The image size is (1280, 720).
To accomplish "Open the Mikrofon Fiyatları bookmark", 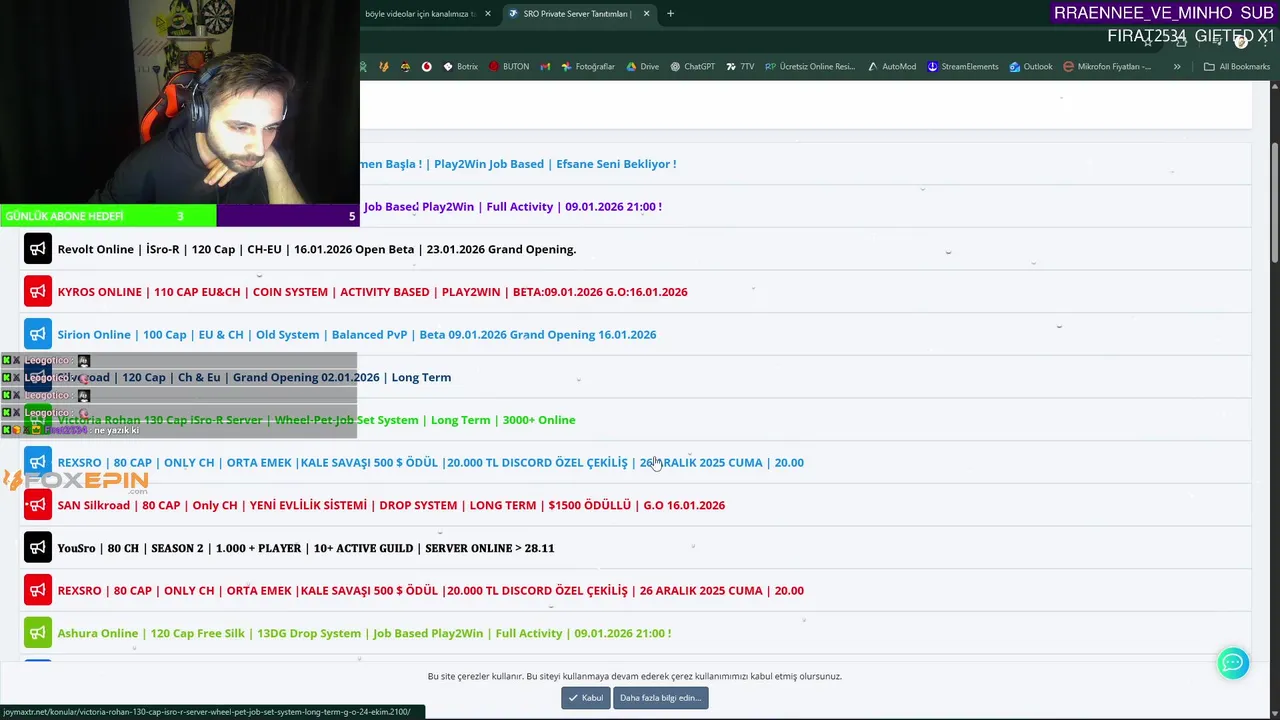I will 1107,67.
